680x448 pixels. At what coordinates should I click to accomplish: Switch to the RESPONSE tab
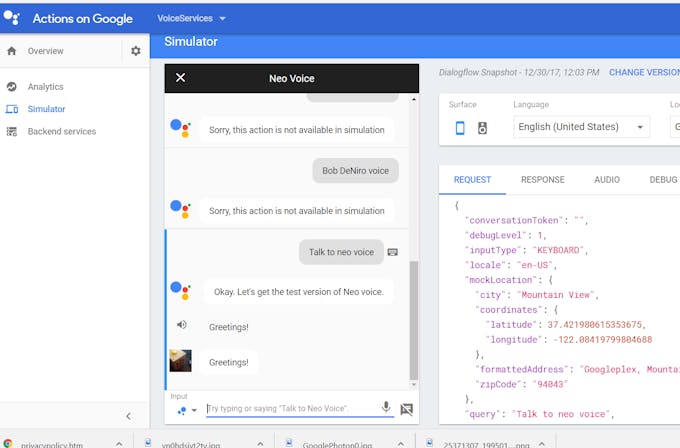tap(543, 180)
